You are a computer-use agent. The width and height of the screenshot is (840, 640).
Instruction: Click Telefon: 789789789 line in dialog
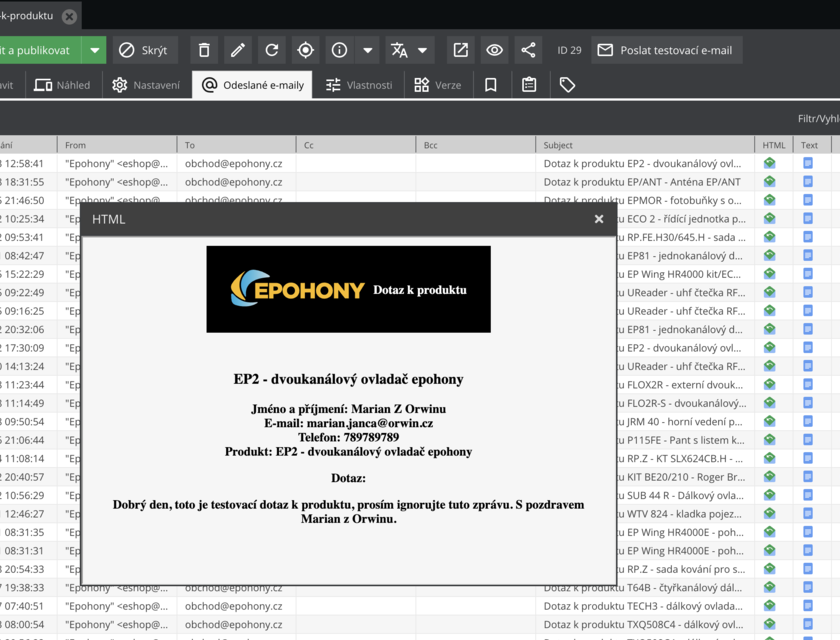pos(348,438)
